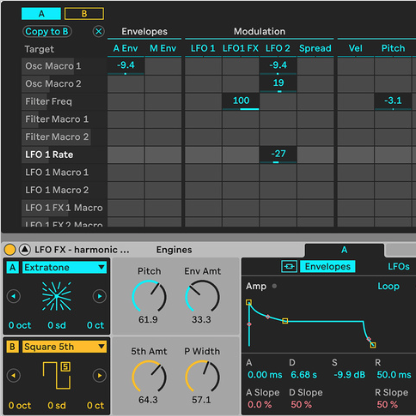
Task: Select Osc Macro 2 target row
Action: tap(64, 84)
